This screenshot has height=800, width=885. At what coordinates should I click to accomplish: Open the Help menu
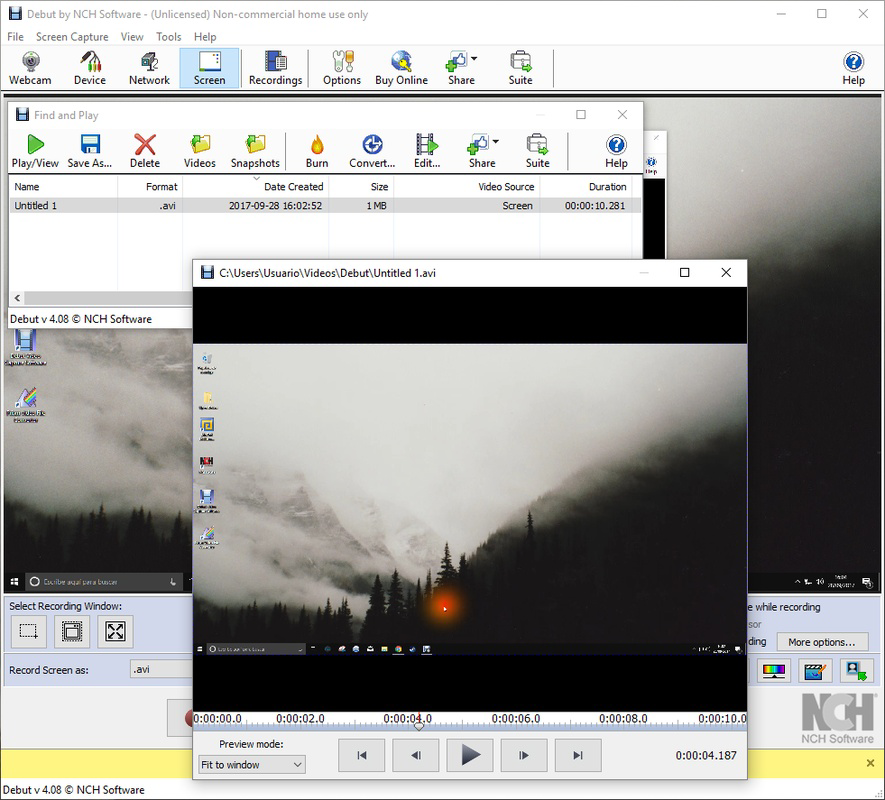(205, 37)
